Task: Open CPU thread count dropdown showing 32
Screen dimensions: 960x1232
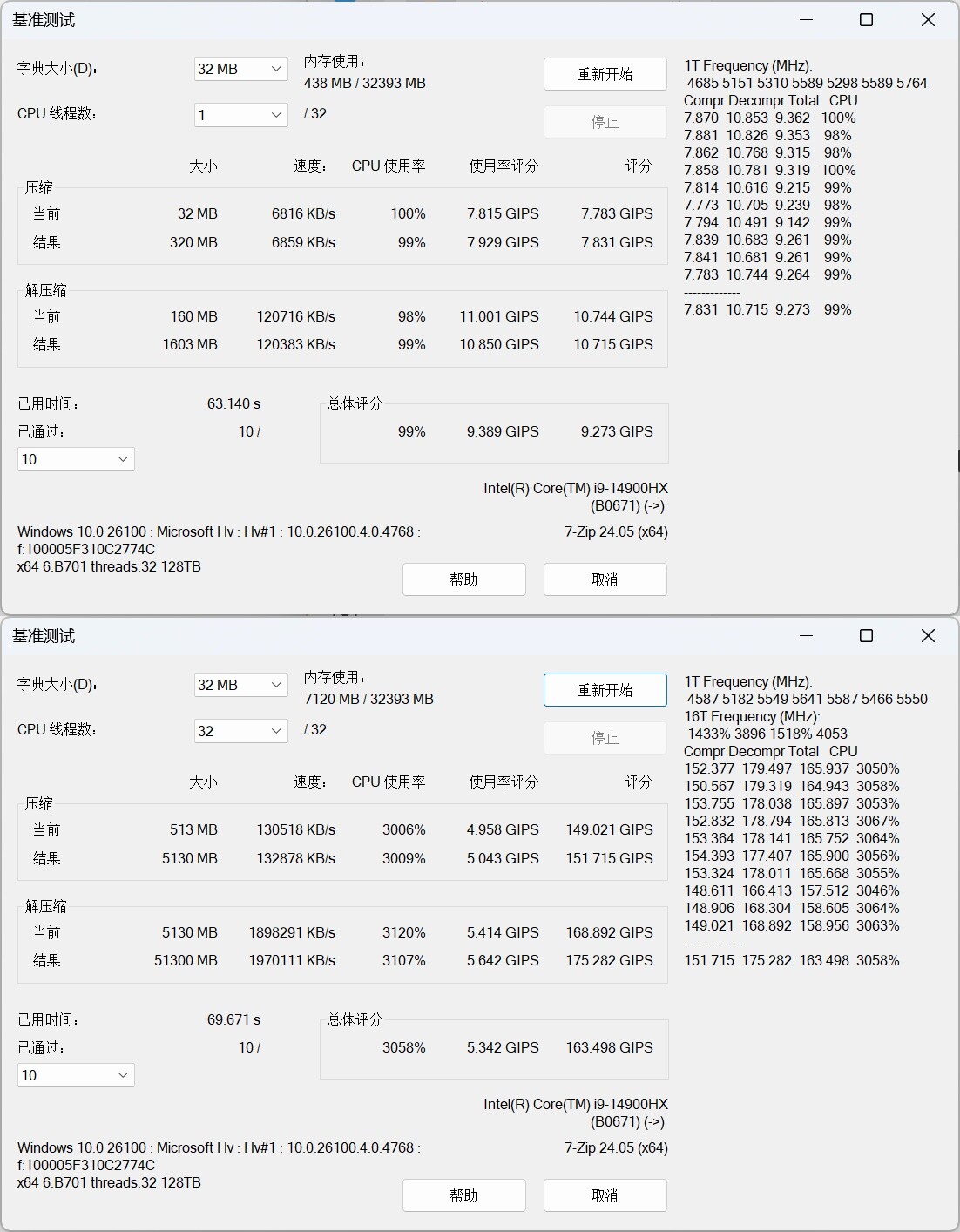Action: tap(241, 731)
